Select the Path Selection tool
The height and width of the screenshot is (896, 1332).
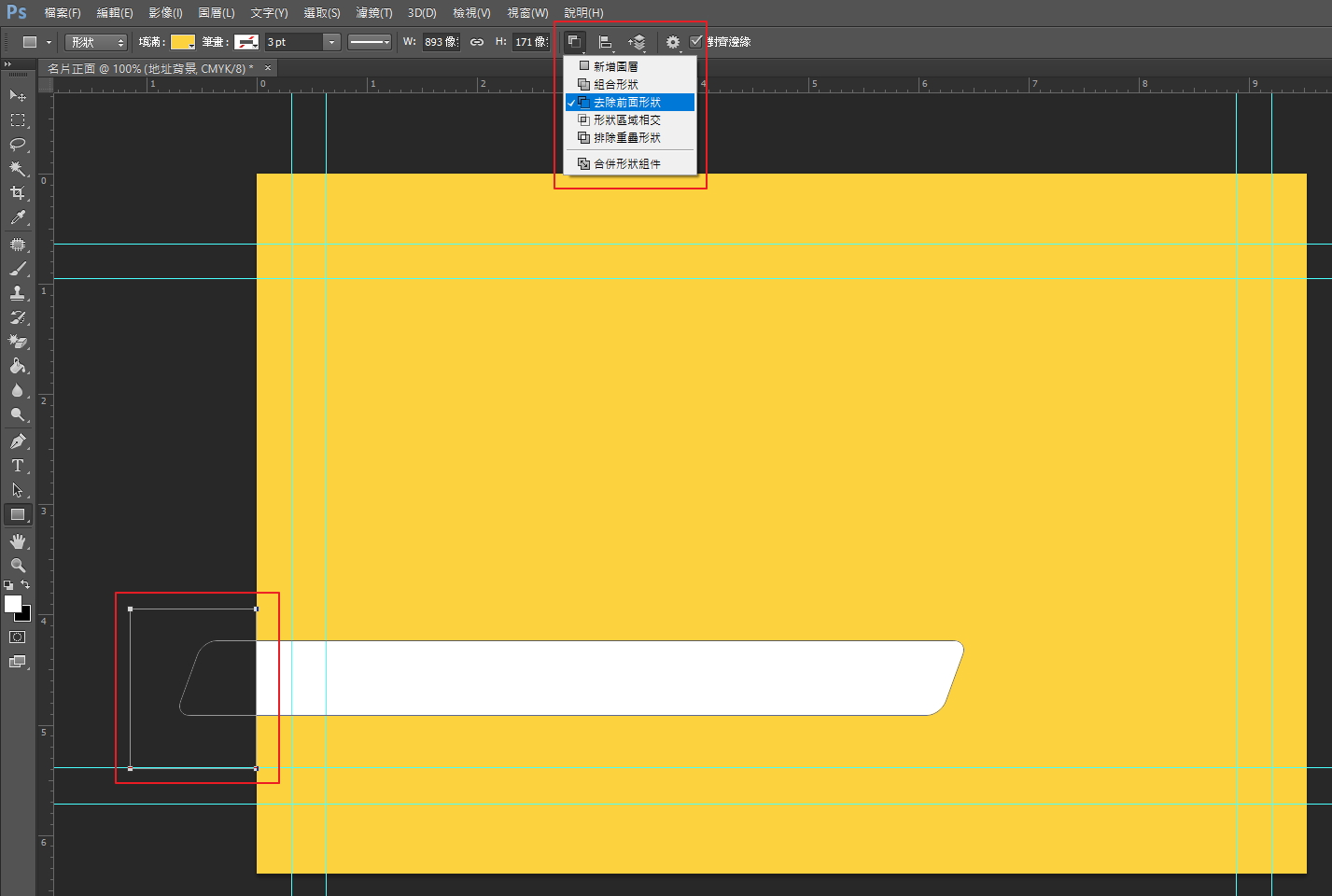coord(18,490)
